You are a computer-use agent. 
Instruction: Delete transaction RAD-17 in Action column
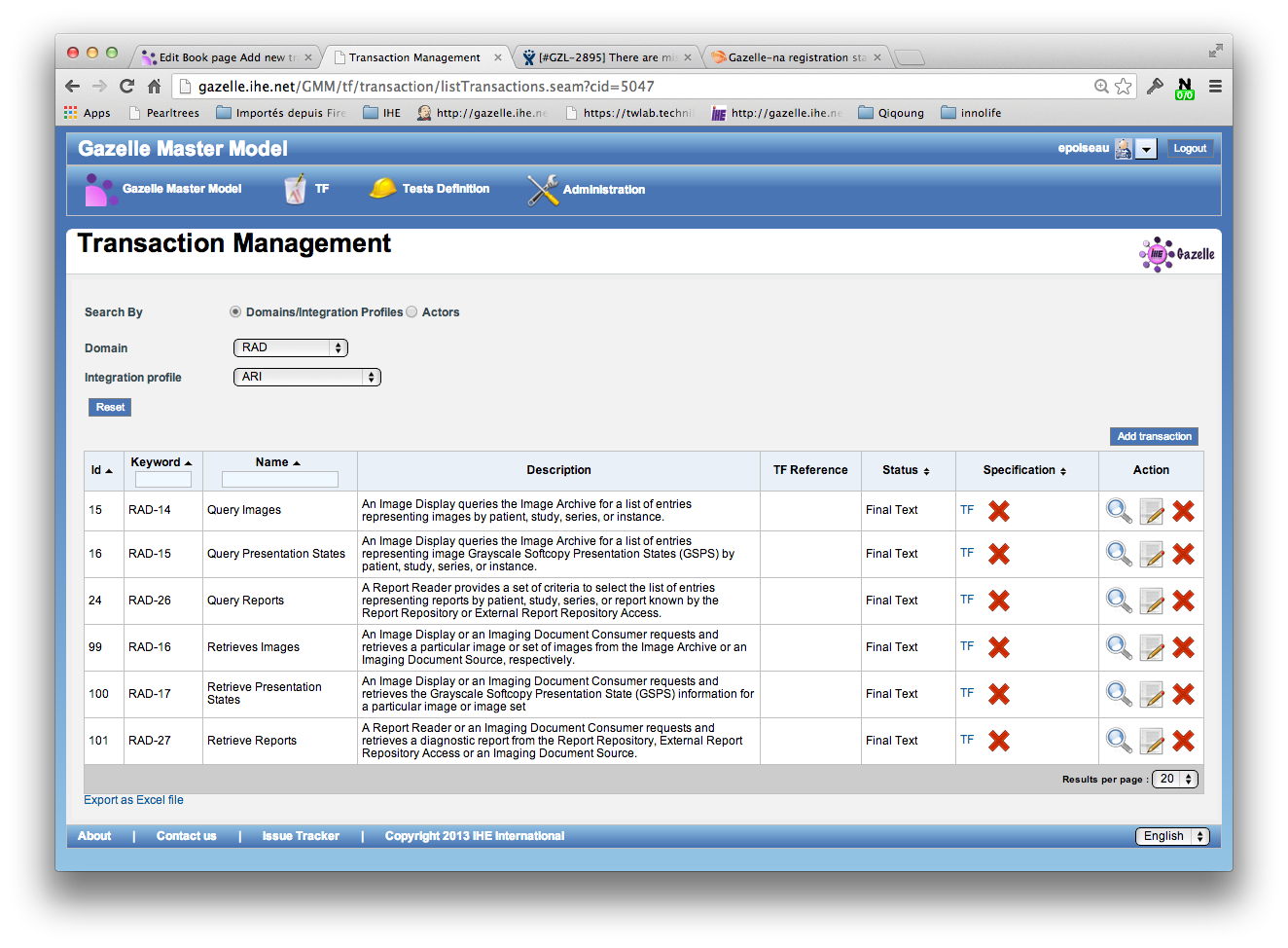coord(1183,694)
